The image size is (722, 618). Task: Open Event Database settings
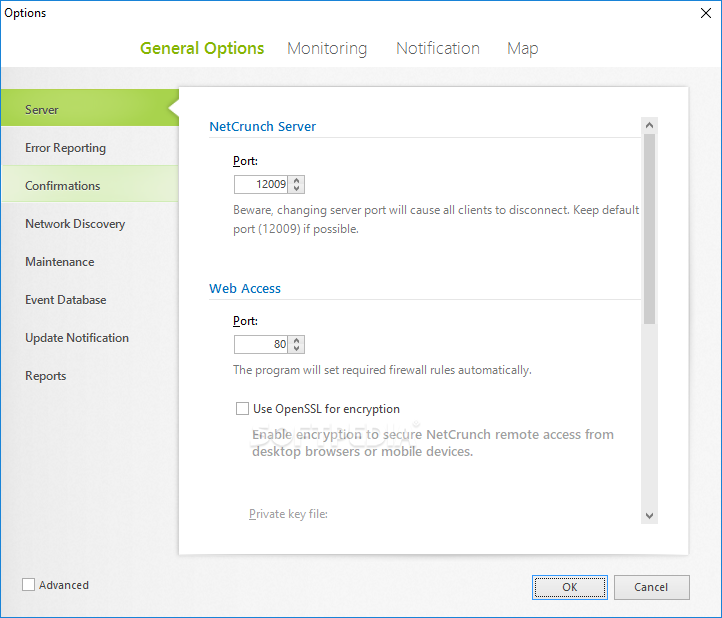90,300
